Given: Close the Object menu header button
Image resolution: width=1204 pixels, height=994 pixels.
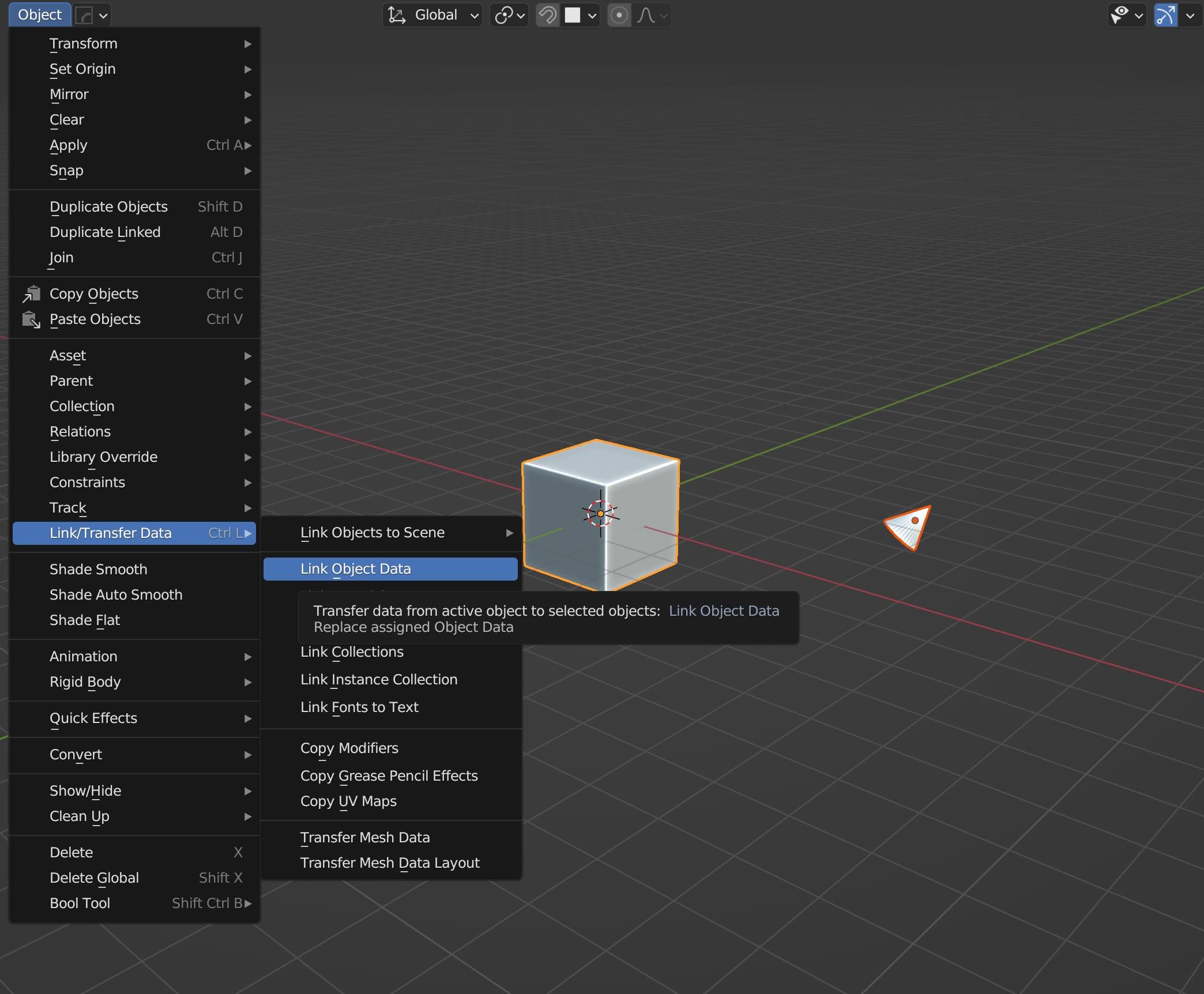Looking at the screenshot, I should pos(40,15).
